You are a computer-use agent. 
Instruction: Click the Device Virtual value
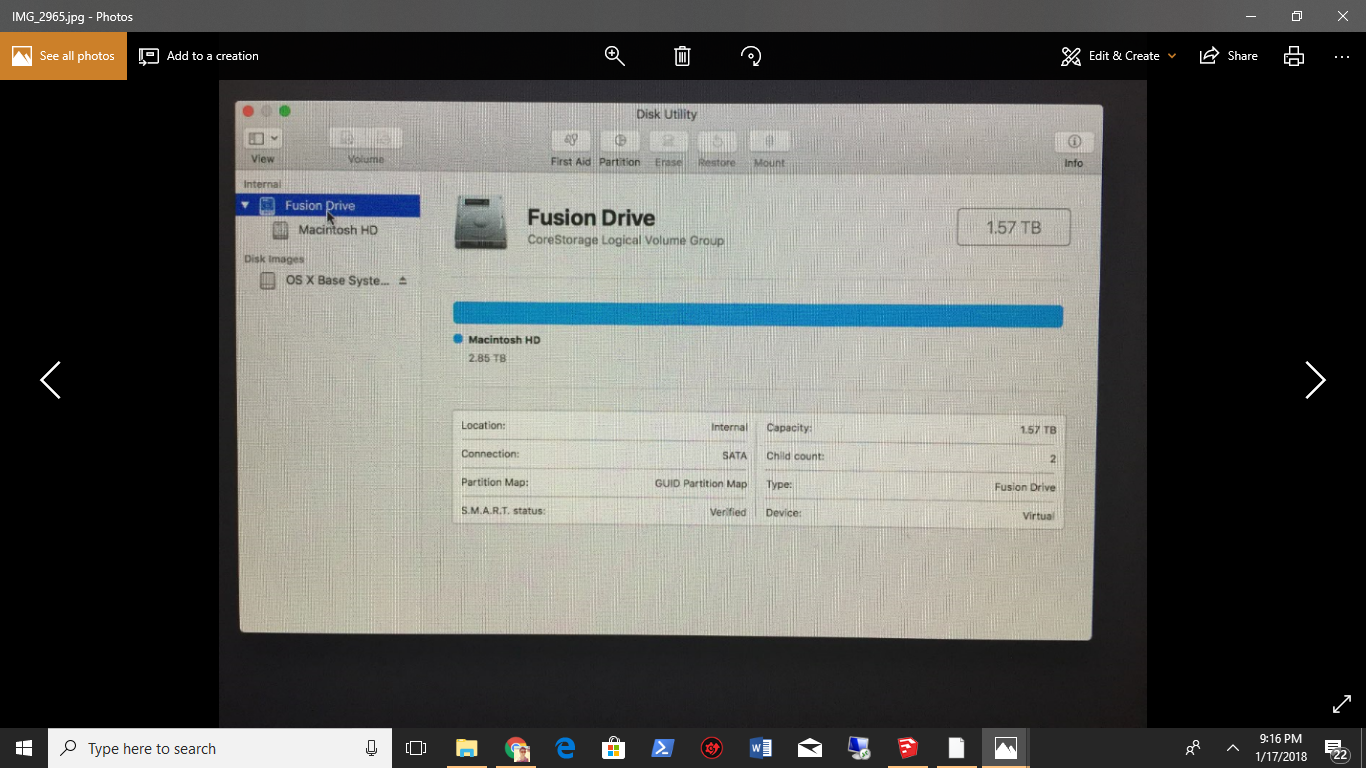pyautogui.click(x=1039, y=516)
